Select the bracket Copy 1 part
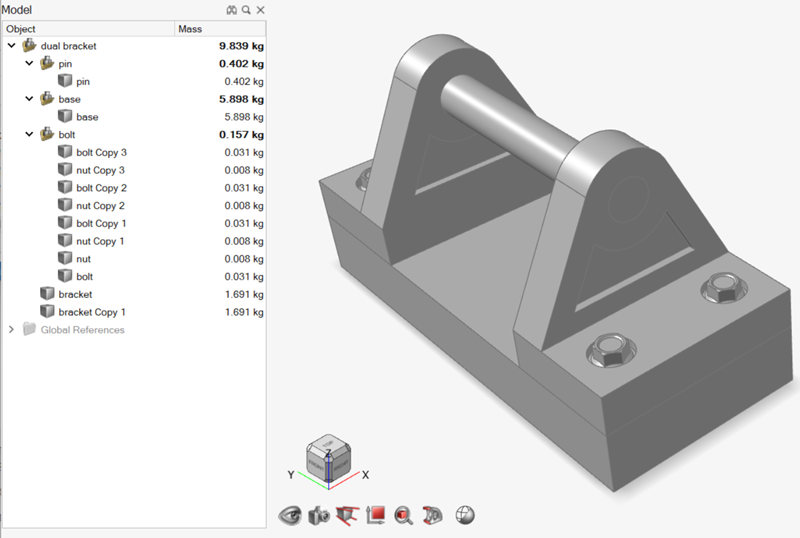 (x=91, y=312)
